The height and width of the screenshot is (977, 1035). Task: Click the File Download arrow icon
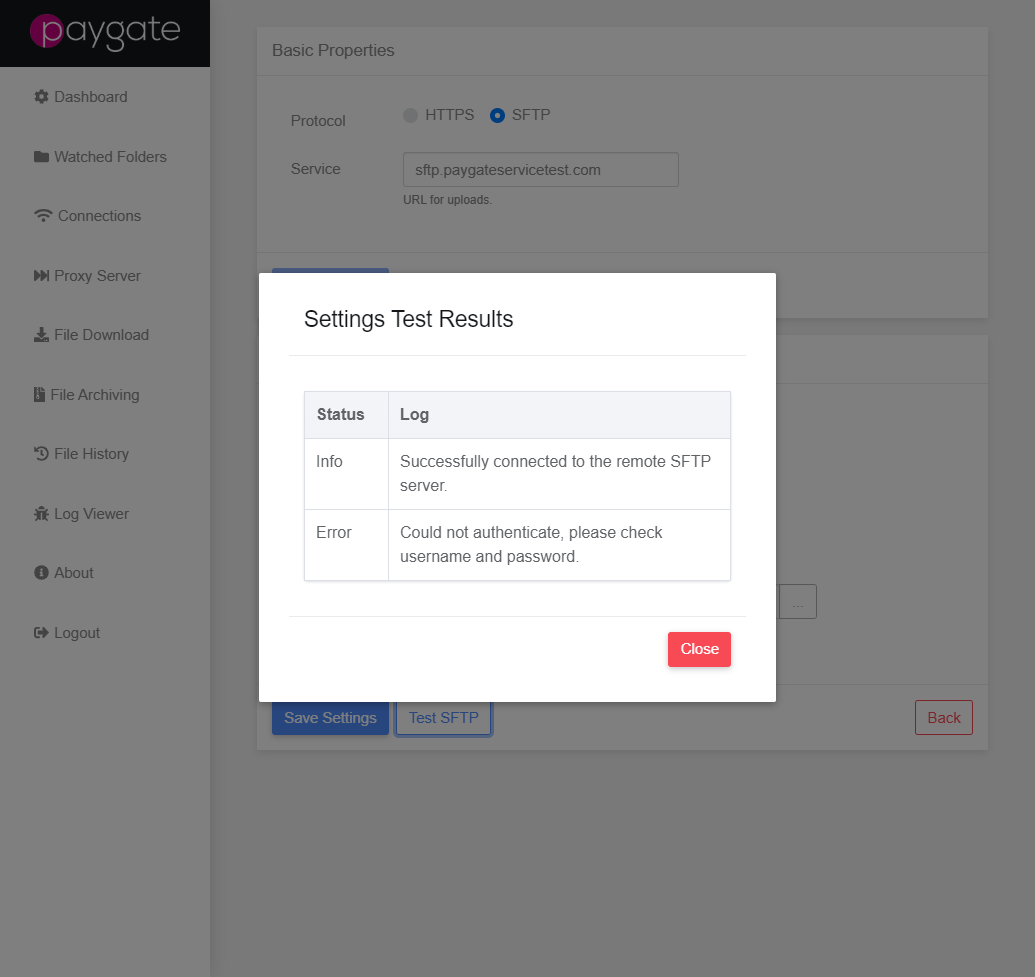(41, 335)
